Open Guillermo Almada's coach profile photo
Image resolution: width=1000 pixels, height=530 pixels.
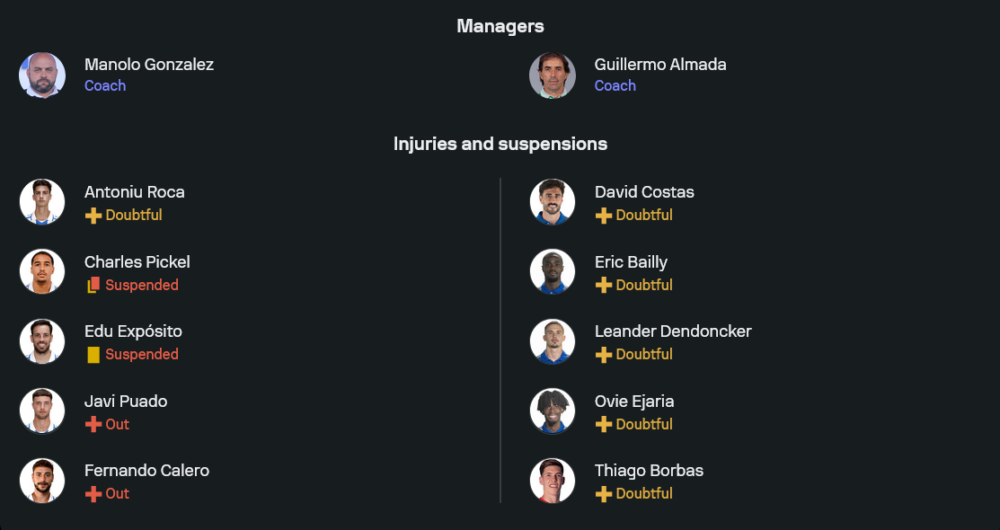[x=552, y=75]
